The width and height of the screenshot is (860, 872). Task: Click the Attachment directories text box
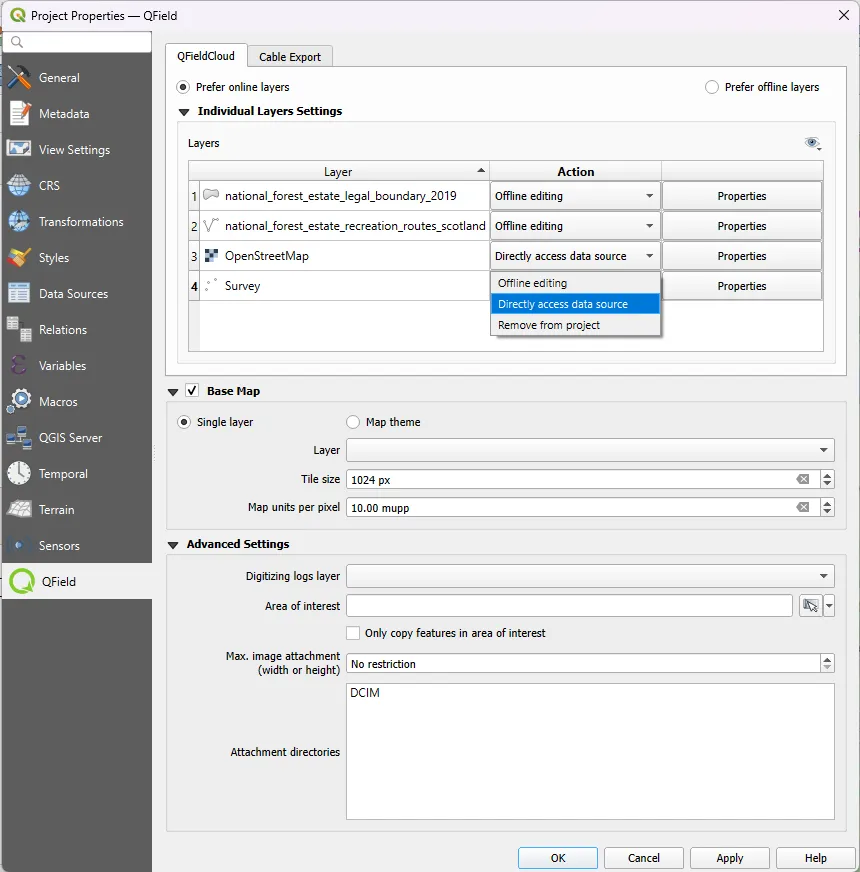(x=590, y=751)
